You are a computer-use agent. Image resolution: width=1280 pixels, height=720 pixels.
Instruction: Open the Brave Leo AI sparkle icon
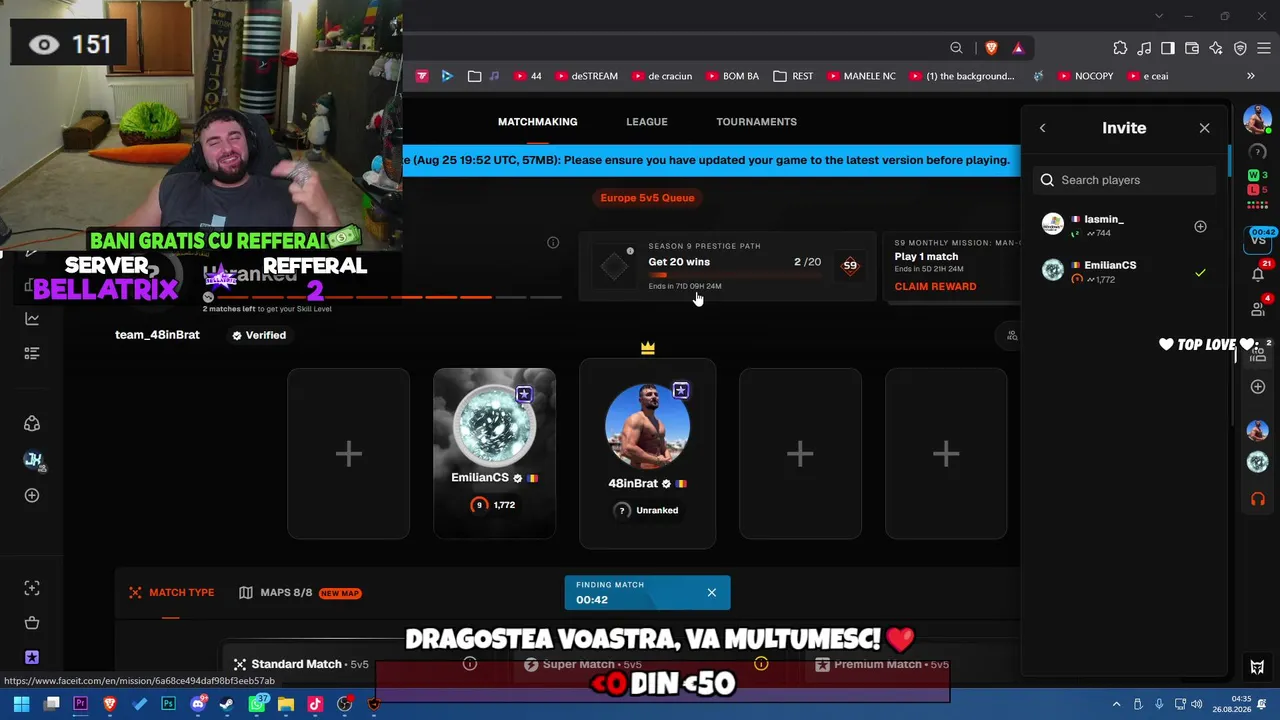tap(1216, 48)
